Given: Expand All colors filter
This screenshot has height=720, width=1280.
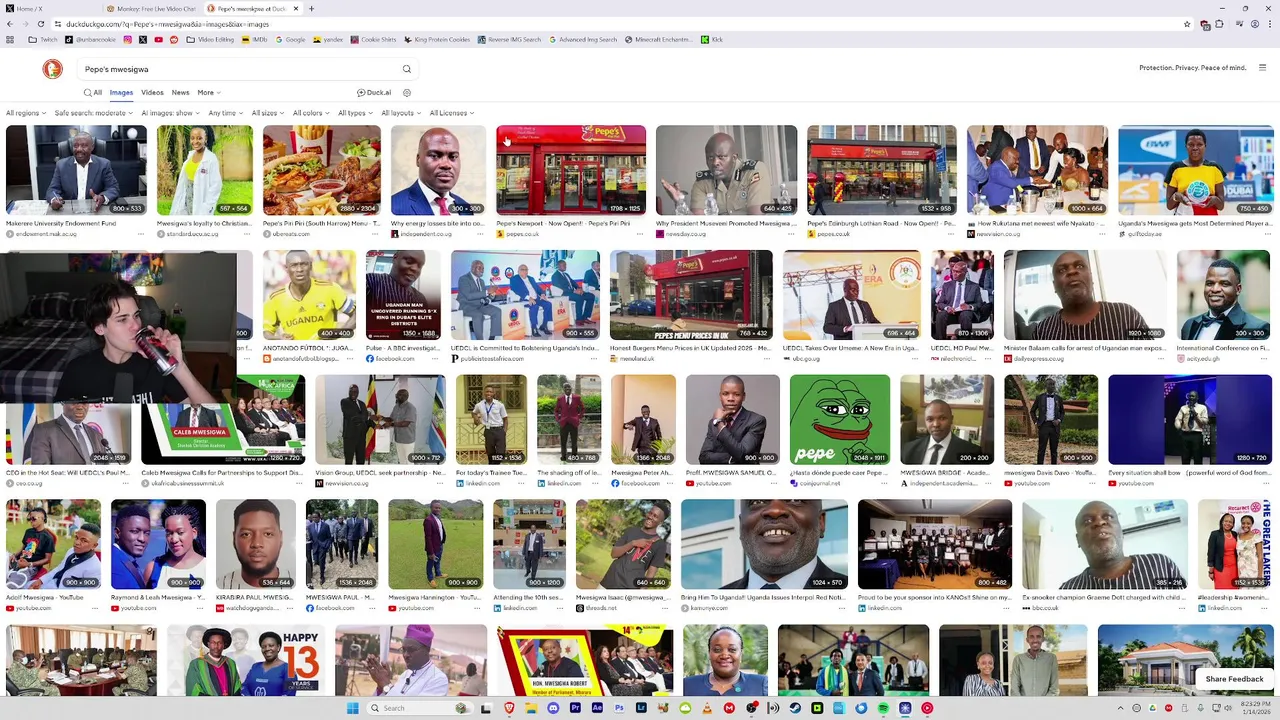Looking at the screenshot, I should click(x=311, y=113).
